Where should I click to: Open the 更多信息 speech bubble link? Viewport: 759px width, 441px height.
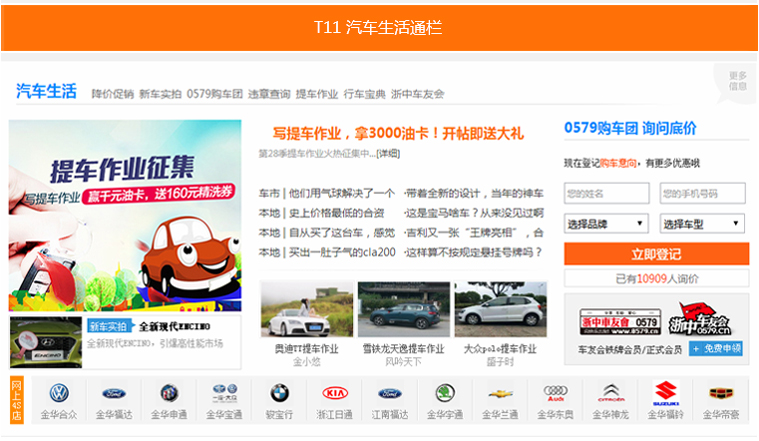click(737, 81)
